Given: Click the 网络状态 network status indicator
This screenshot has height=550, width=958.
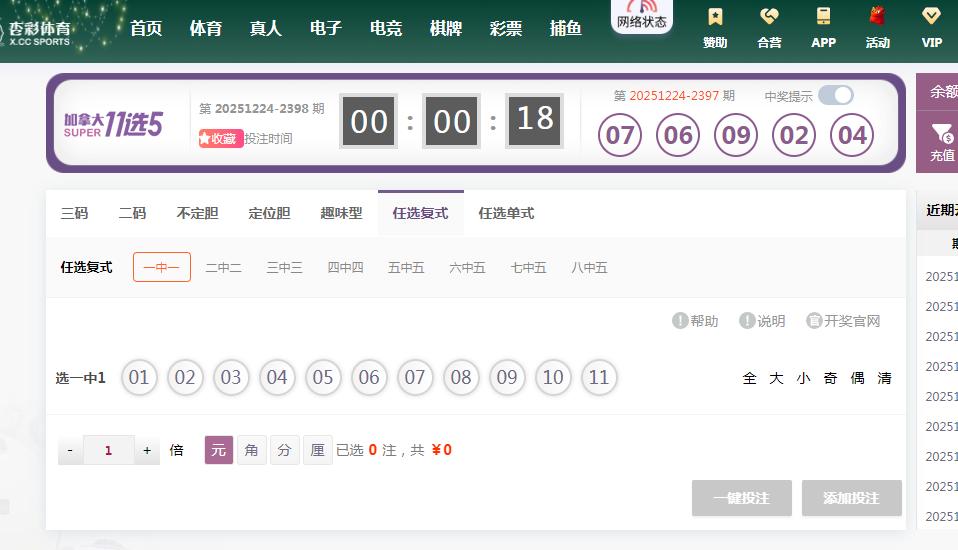Looking at the screenshot, I should 641,15.
